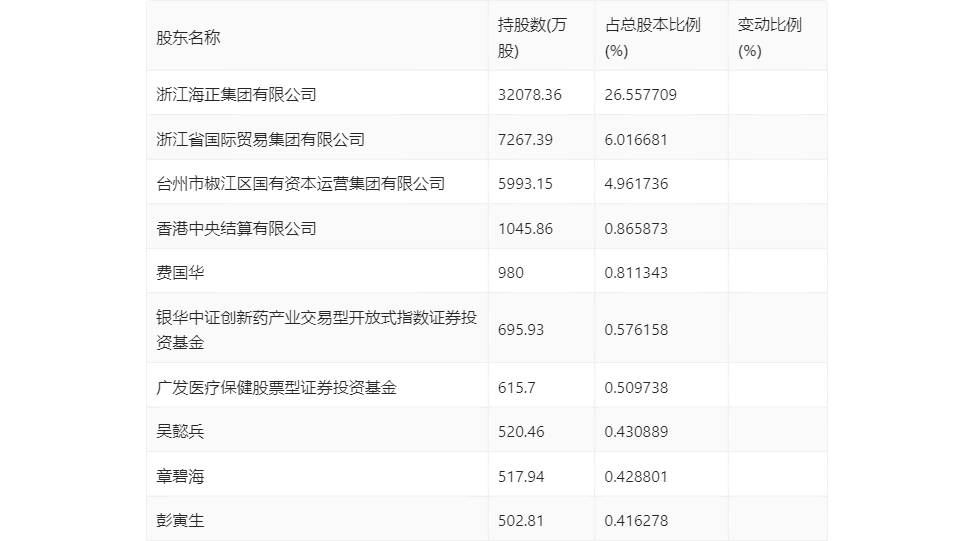975x541 pixels.
Task: Click the percentage 0.416278
Action: tap(636, 520)
